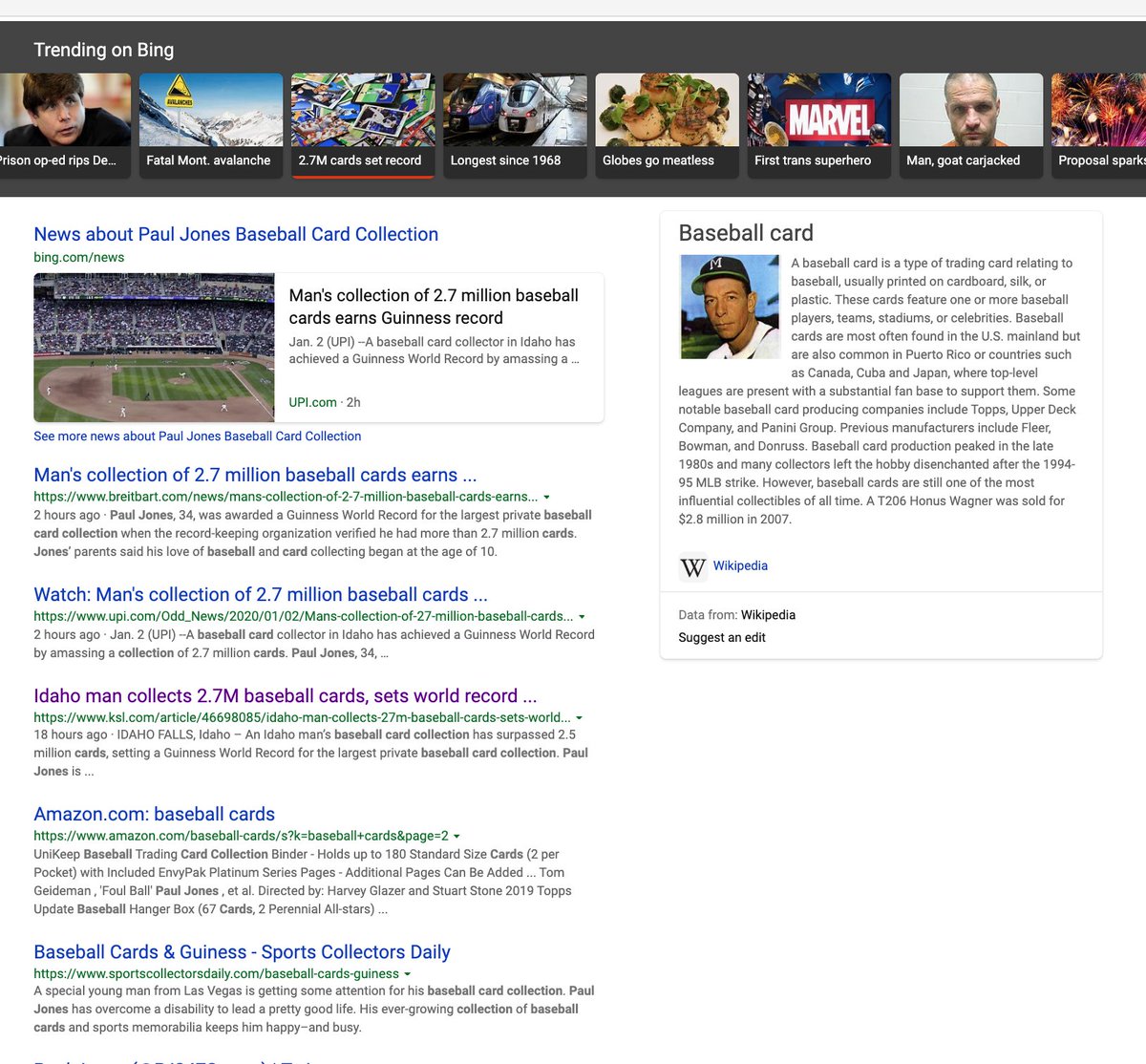Open the vintage baseball player card image
The width and height of the screenshot is (1146, 1064).
(729, 307)
